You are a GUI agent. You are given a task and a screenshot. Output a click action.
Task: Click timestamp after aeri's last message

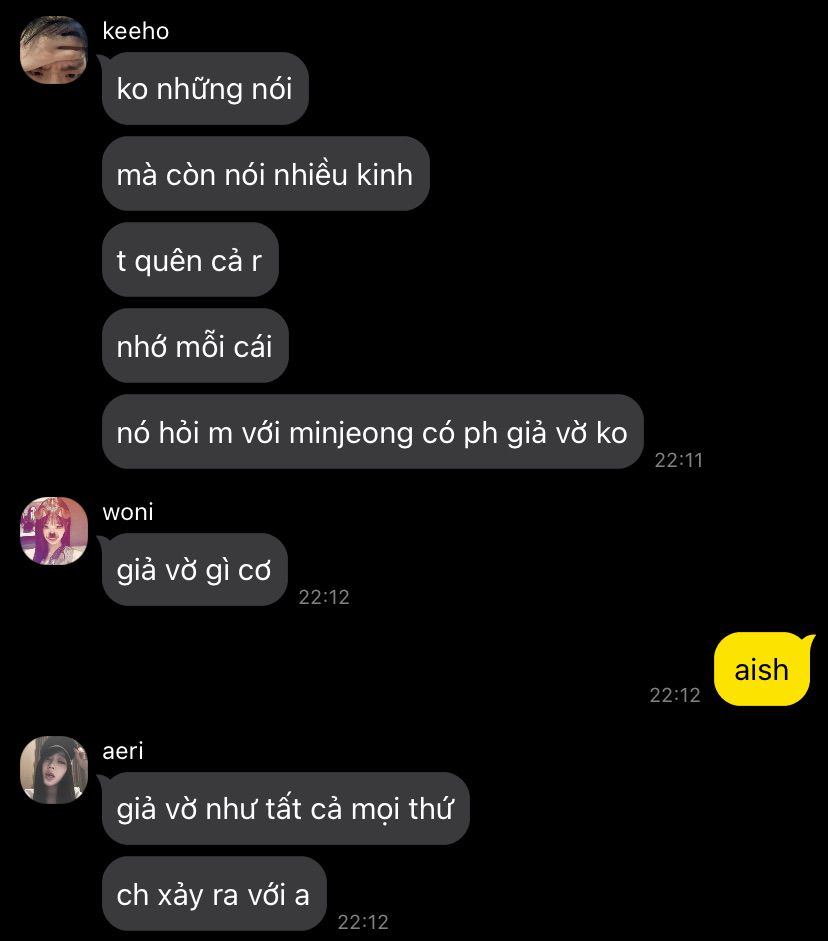[363, 921]
